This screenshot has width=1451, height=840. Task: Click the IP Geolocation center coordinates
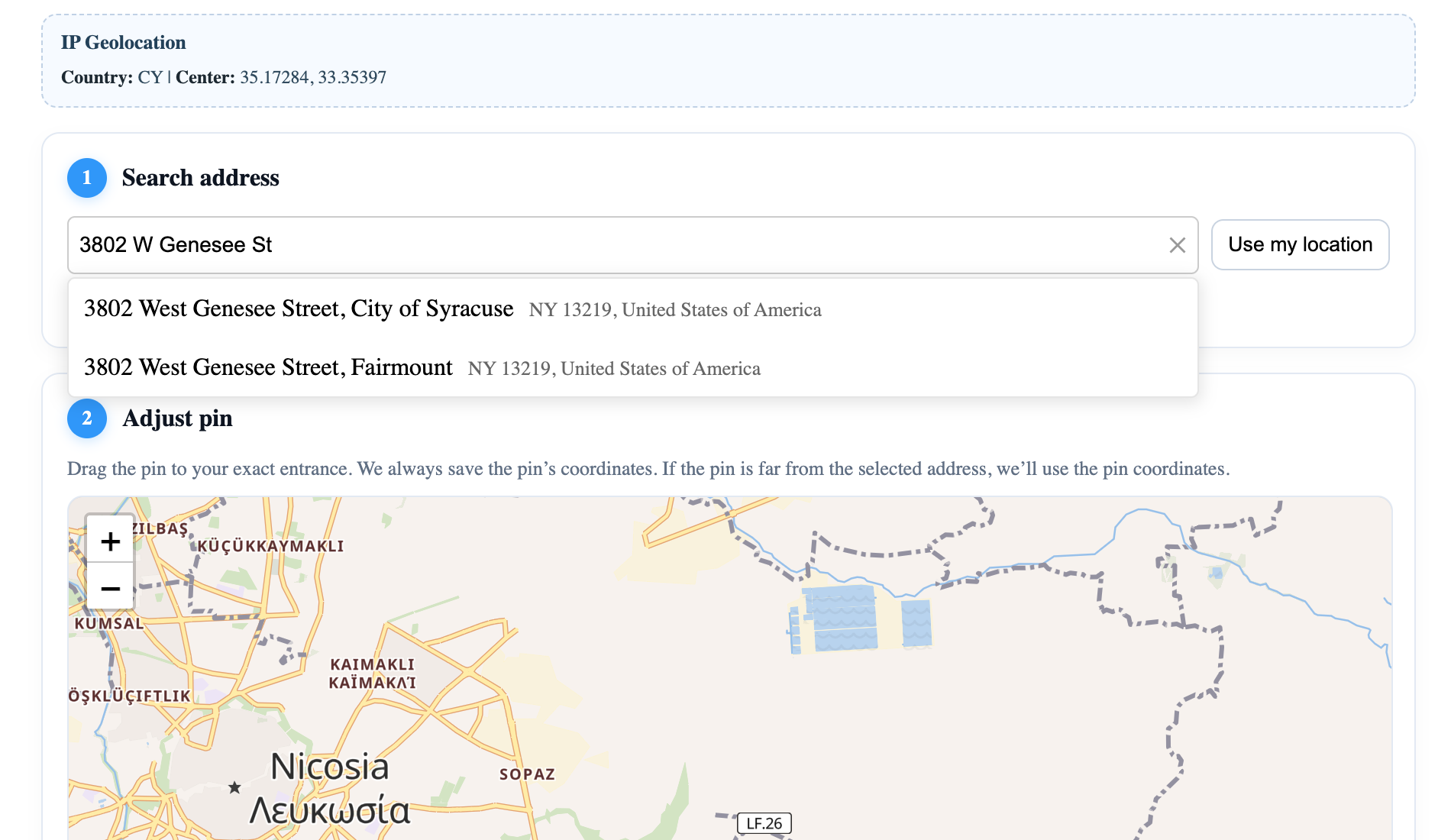312,77
